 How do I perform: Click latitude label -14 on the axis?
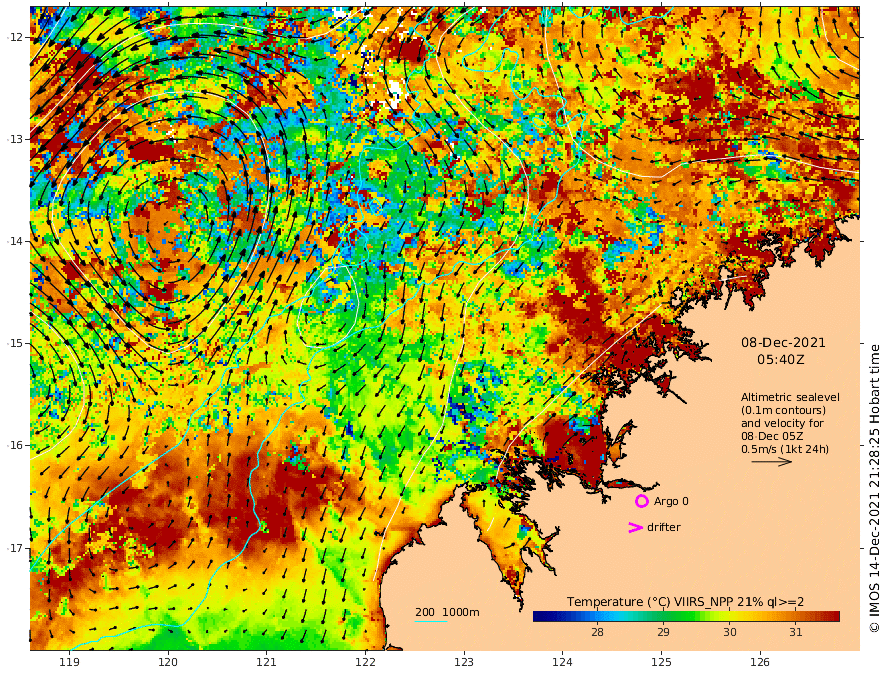15,241
